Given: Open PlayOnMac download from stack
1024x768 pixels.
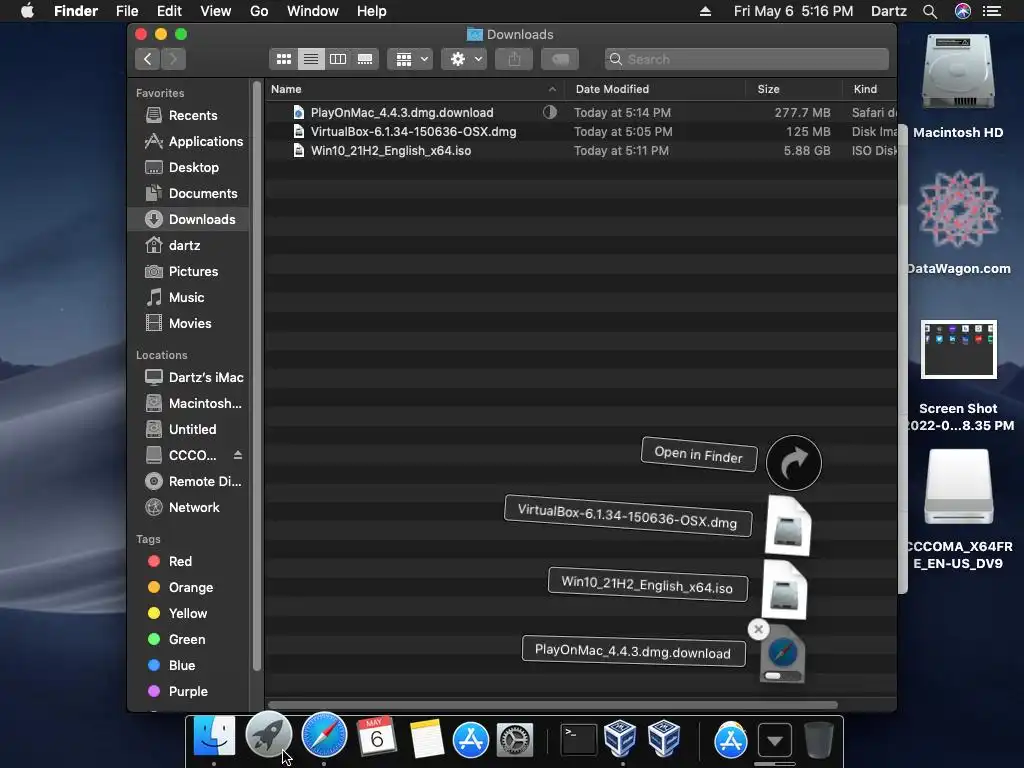Looking at the screenshot, I should point(782,655).
